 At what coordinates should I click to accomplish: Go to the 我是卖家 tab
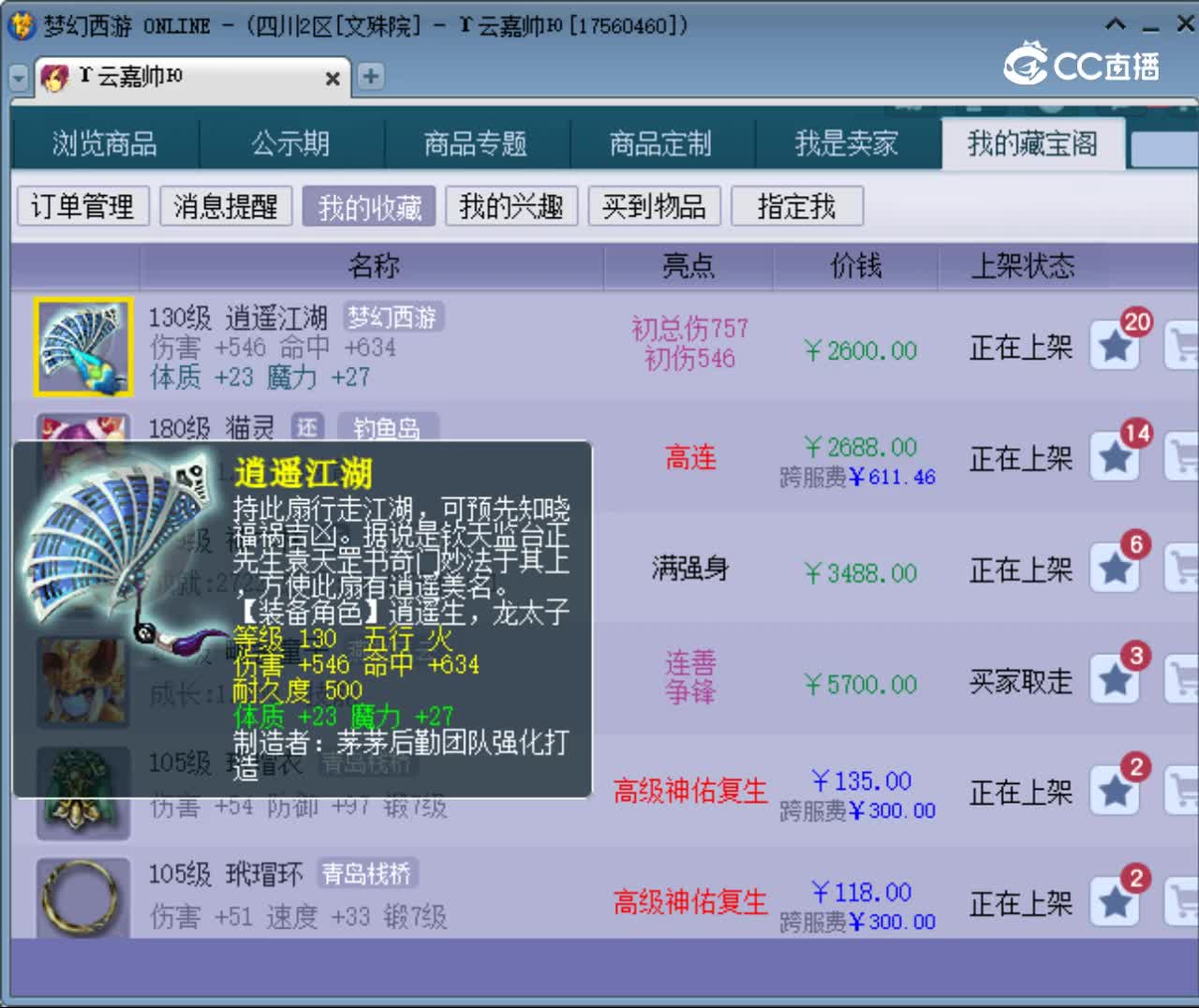coord(847,144)
